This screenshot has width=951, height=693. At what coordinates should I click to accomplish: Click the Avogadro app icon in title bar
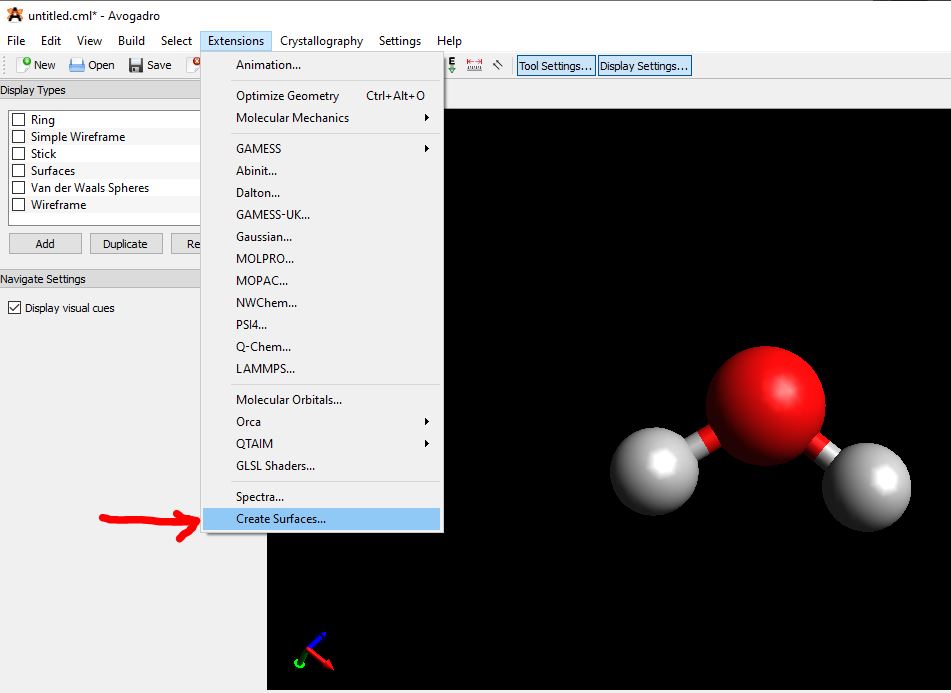pyautogui.click(x=14, y=15)
